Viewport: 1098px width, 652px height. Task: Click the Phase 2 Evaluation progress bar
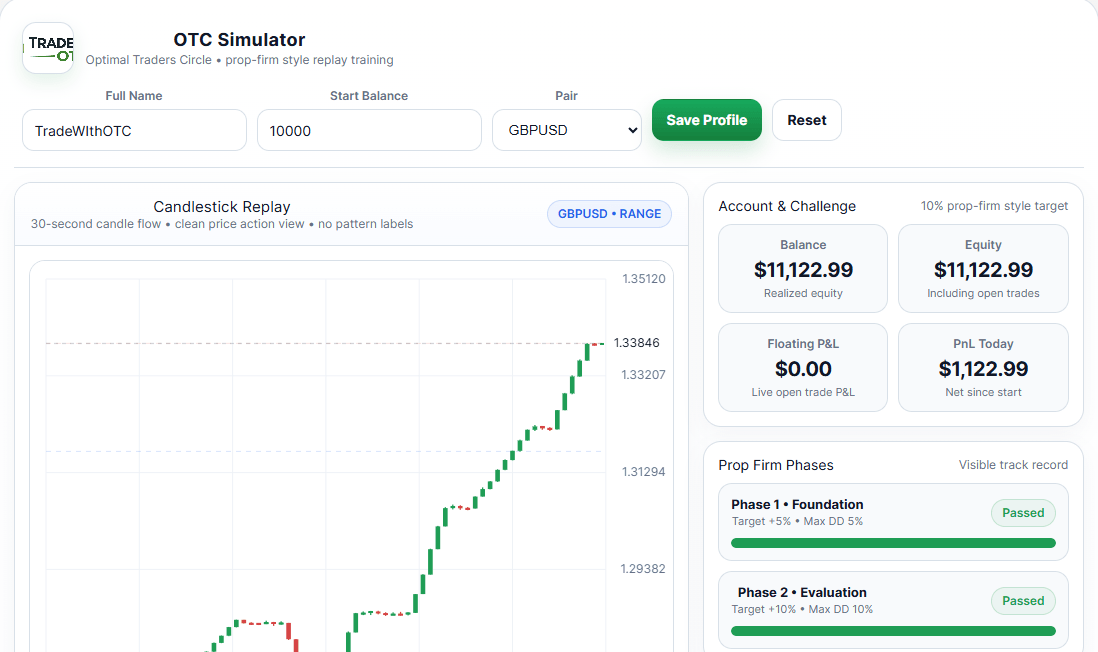(893, 631)
